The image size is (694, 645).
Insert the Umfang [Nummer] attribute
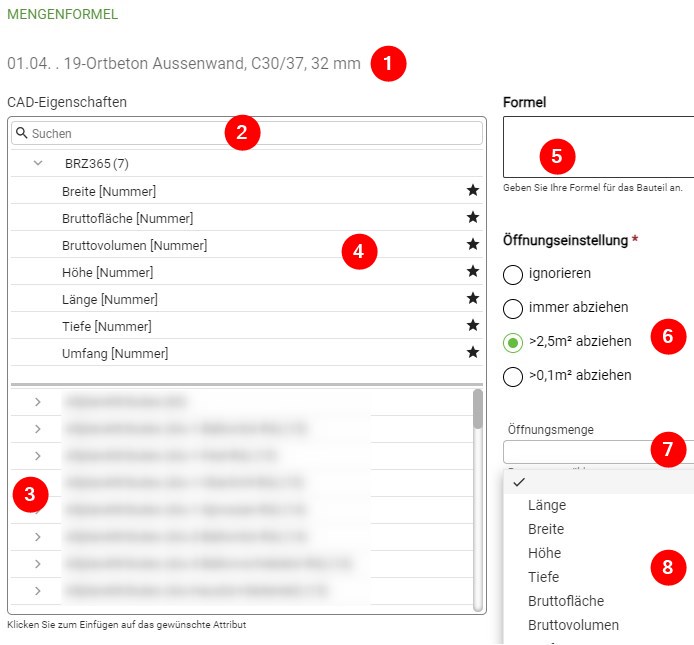point(115,353)
